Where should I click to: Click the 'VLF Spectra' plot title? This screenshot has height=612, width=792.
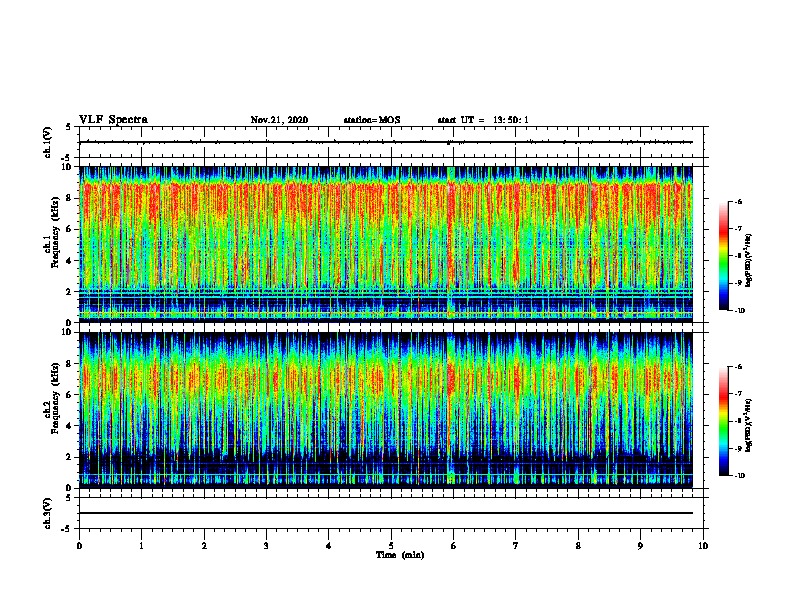coord(113,120)
